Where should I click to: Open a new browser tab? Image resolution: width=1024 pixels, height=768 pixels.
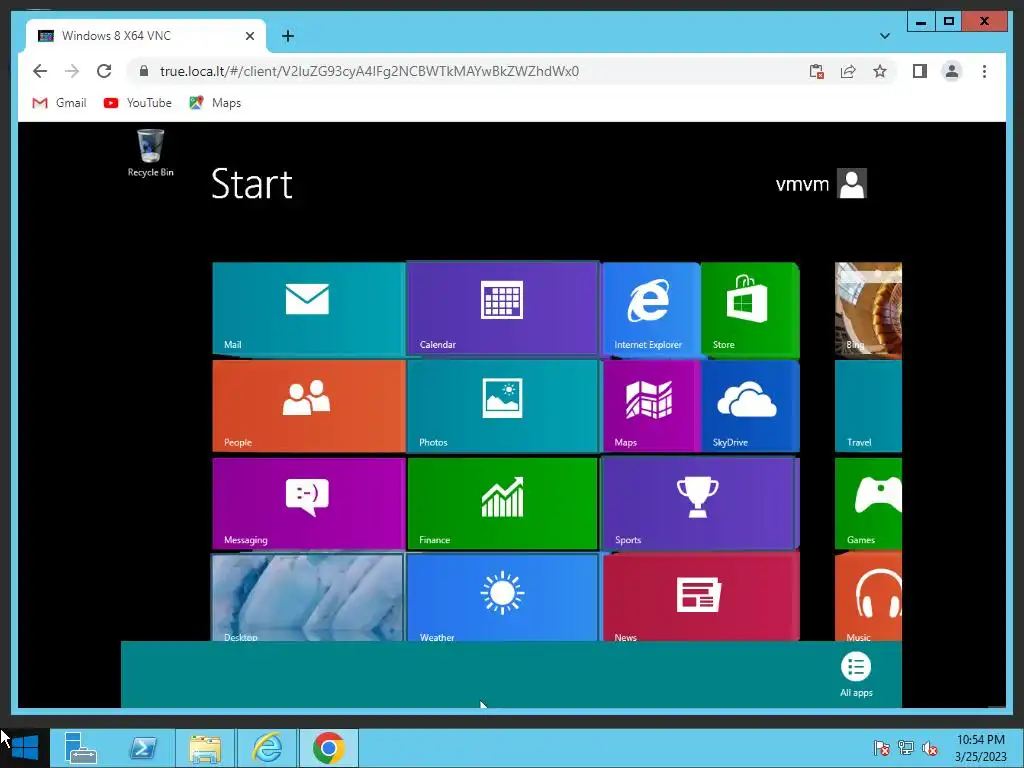pyautogui.click(x=287, y=36)
